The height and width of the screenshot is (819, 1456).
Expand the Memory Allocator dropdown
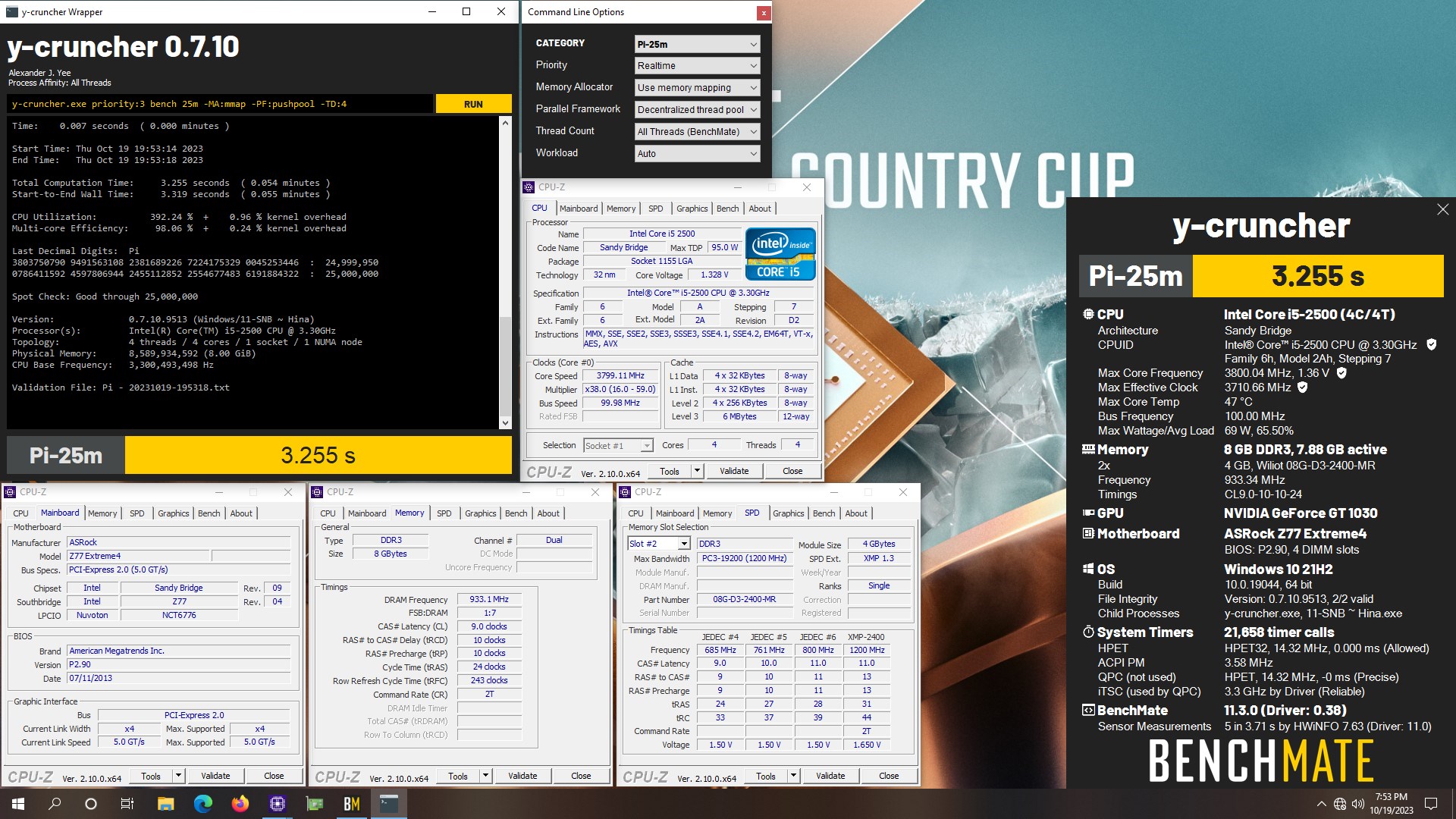697,88
